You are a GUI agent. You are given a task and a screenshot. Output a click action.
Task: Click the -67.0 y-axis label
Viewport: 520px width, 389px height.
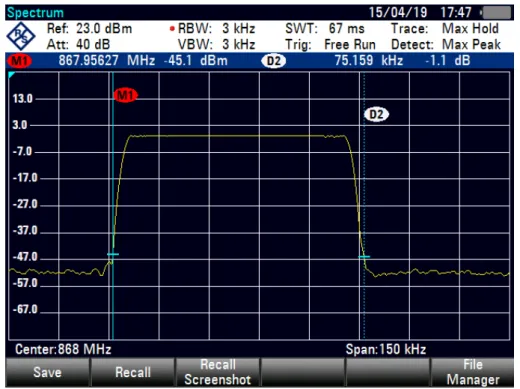tap(25, 310)
